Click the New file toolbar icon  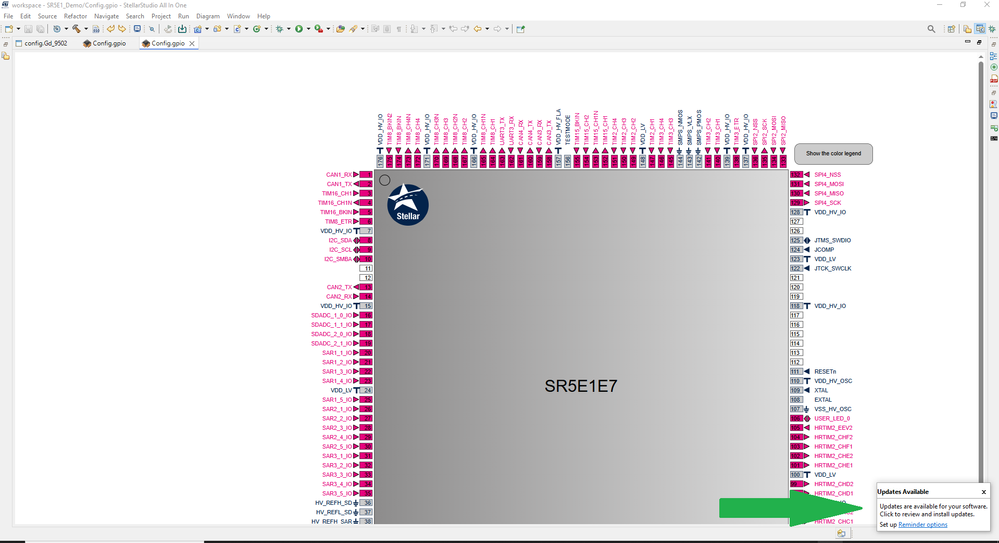tap(8, 29)
